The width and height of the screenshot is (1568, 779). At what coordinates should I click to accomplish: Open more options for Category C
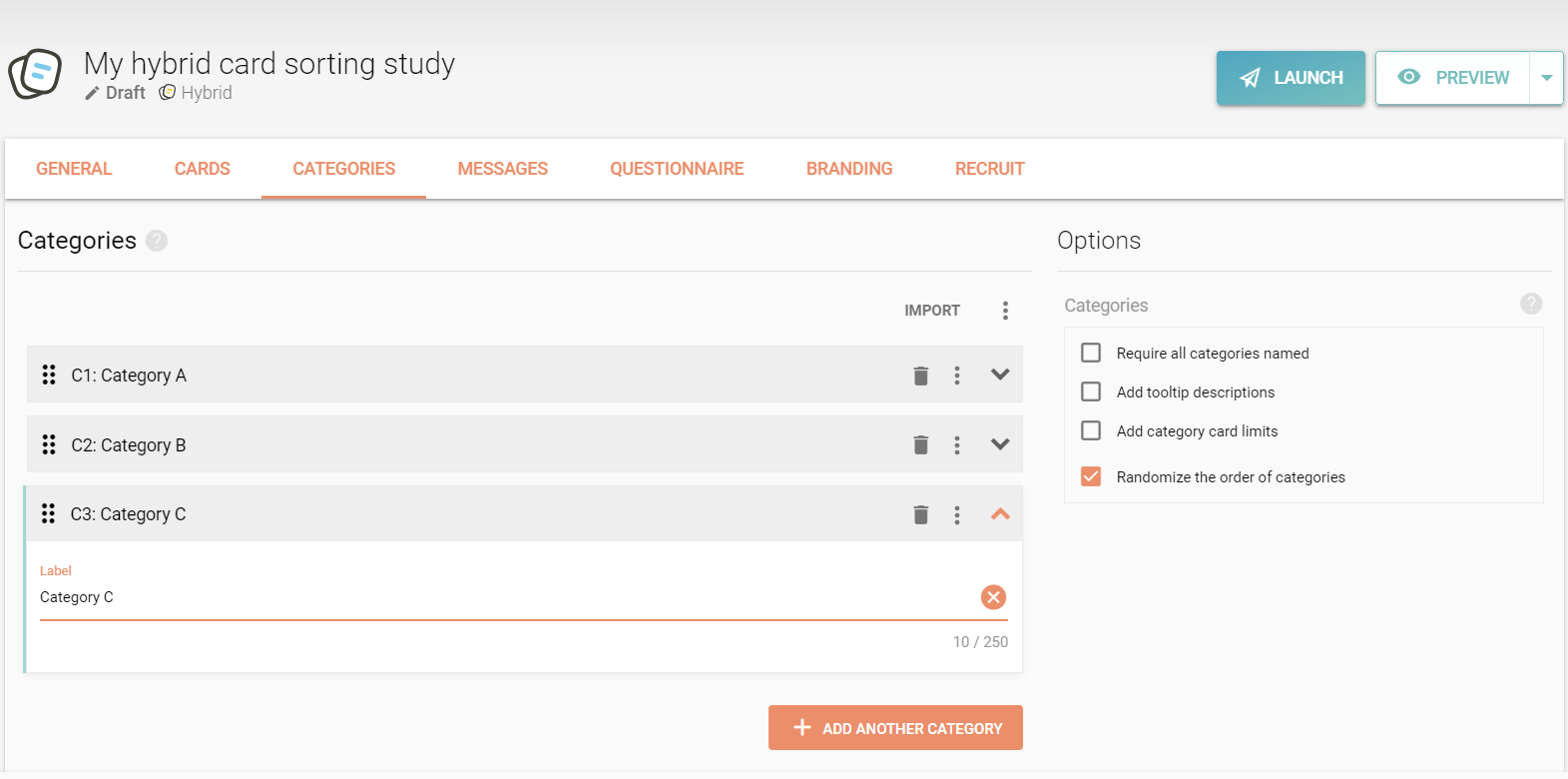click(x=956, y=515)
